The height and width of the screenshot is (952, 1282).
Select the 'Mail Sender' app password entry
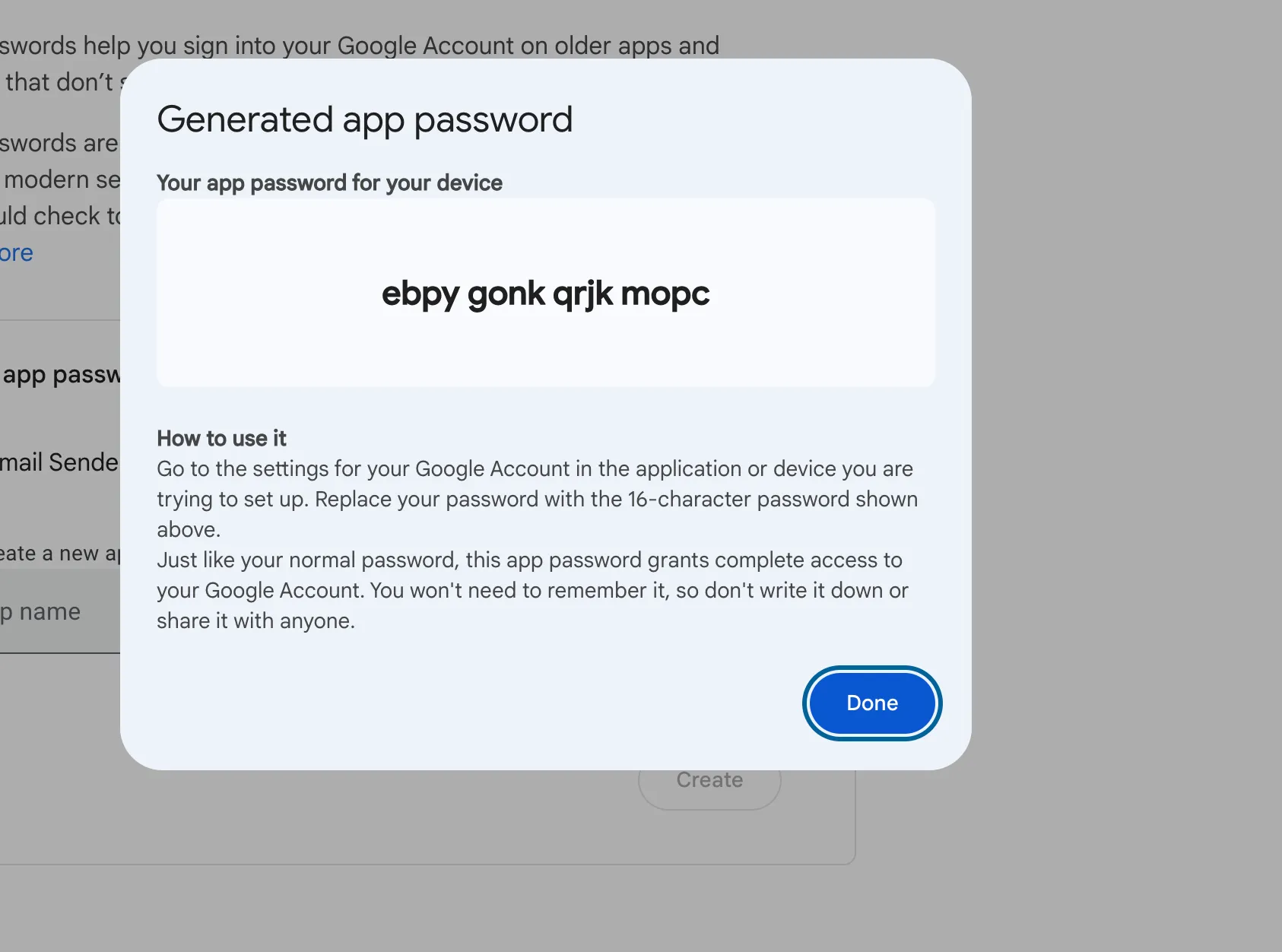point(59,462)
